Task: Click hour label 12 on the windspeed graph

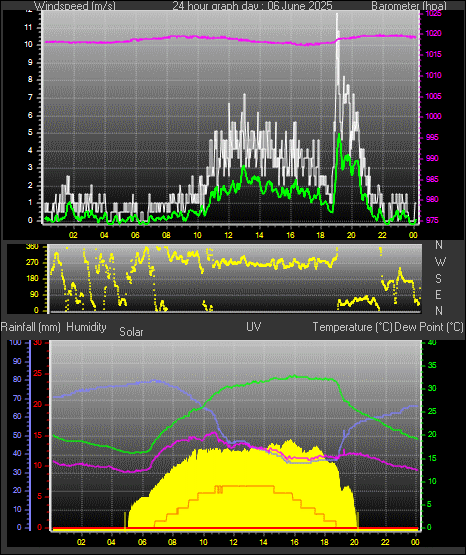Action: pyautogui.click(x=228, y=235)
